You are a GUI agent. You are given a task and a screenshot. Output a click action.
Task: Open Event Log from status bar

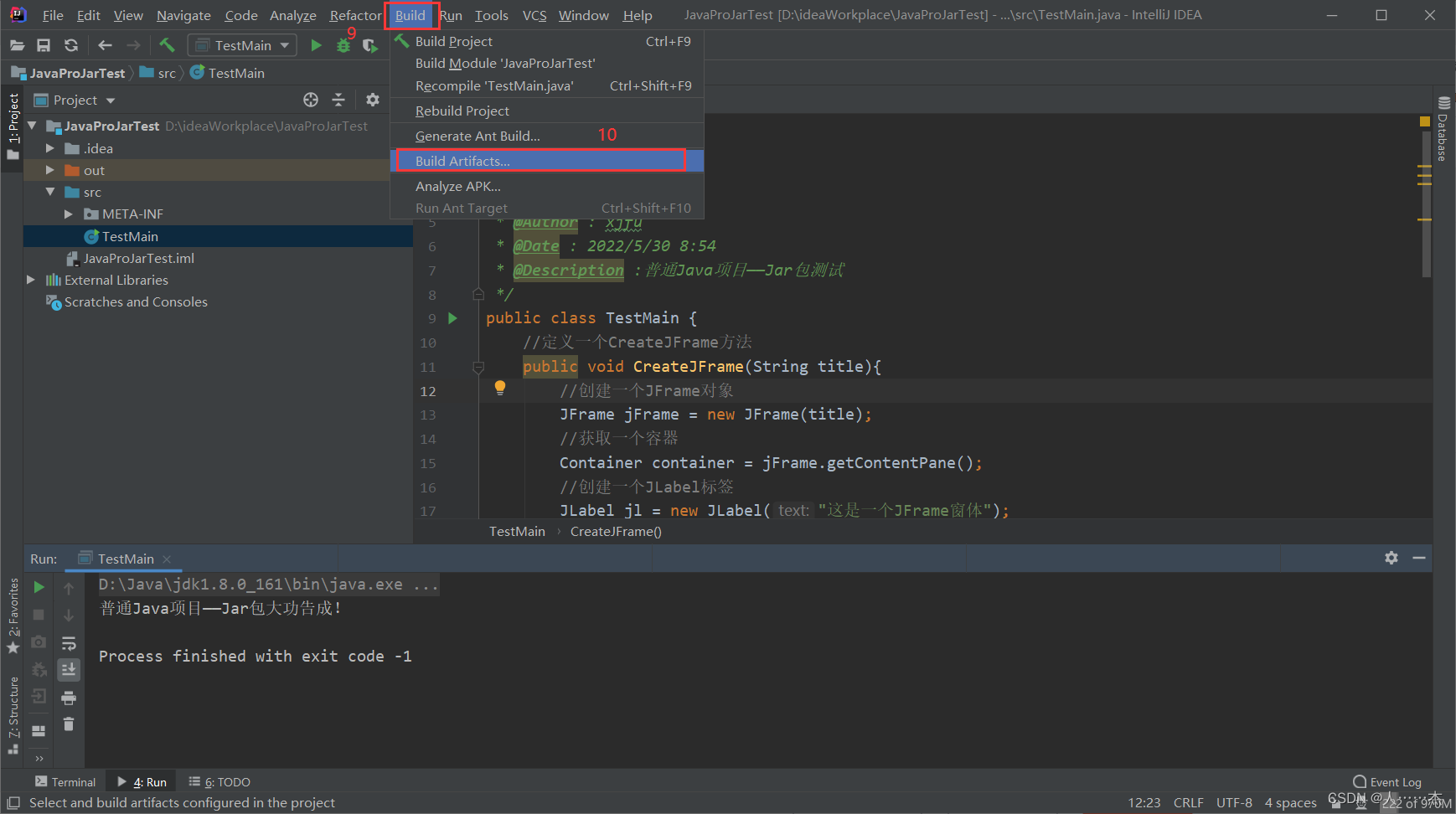(1386, 782)
